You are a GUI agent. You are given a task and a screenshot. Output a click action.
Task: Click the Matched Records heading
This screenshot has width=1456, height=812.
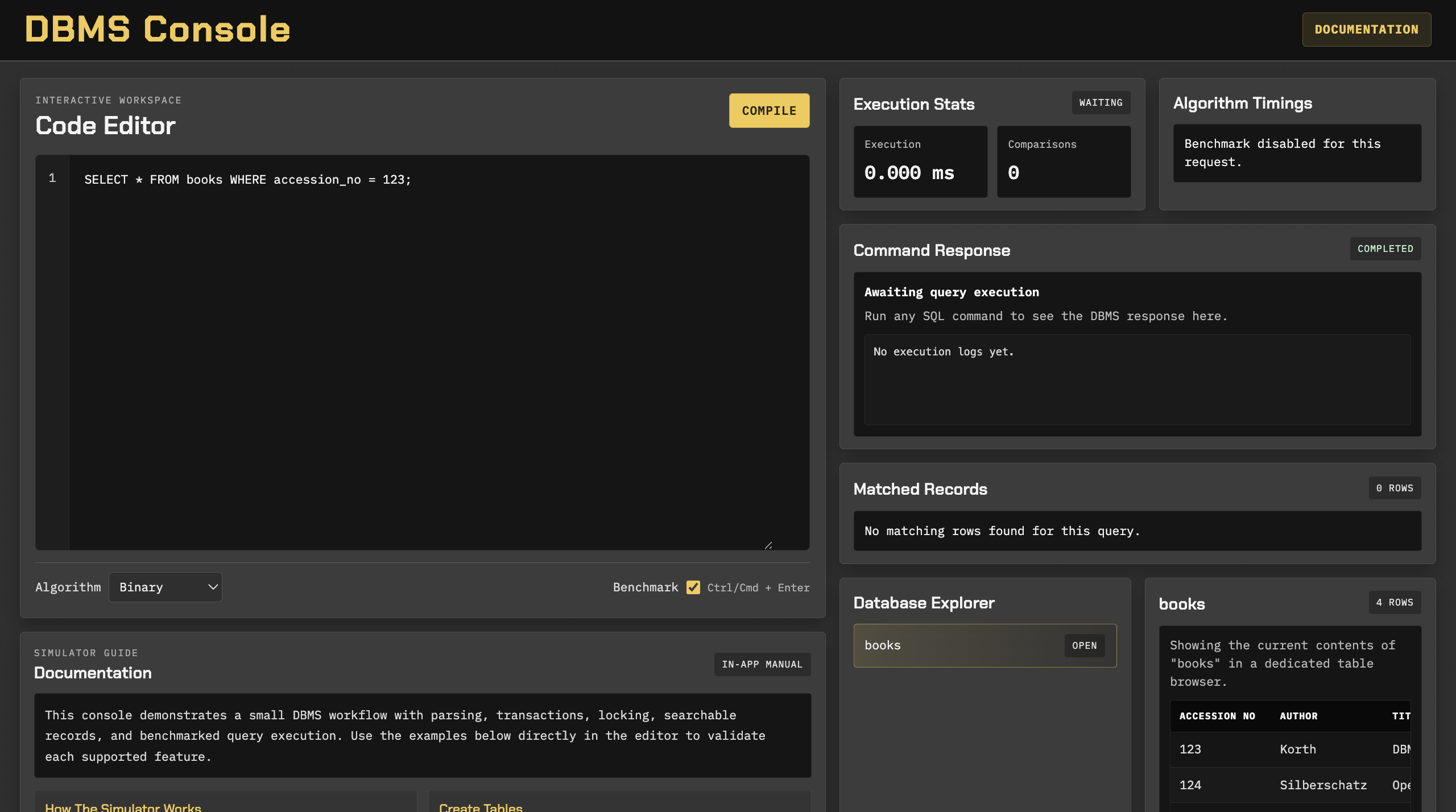click(920, 489)
